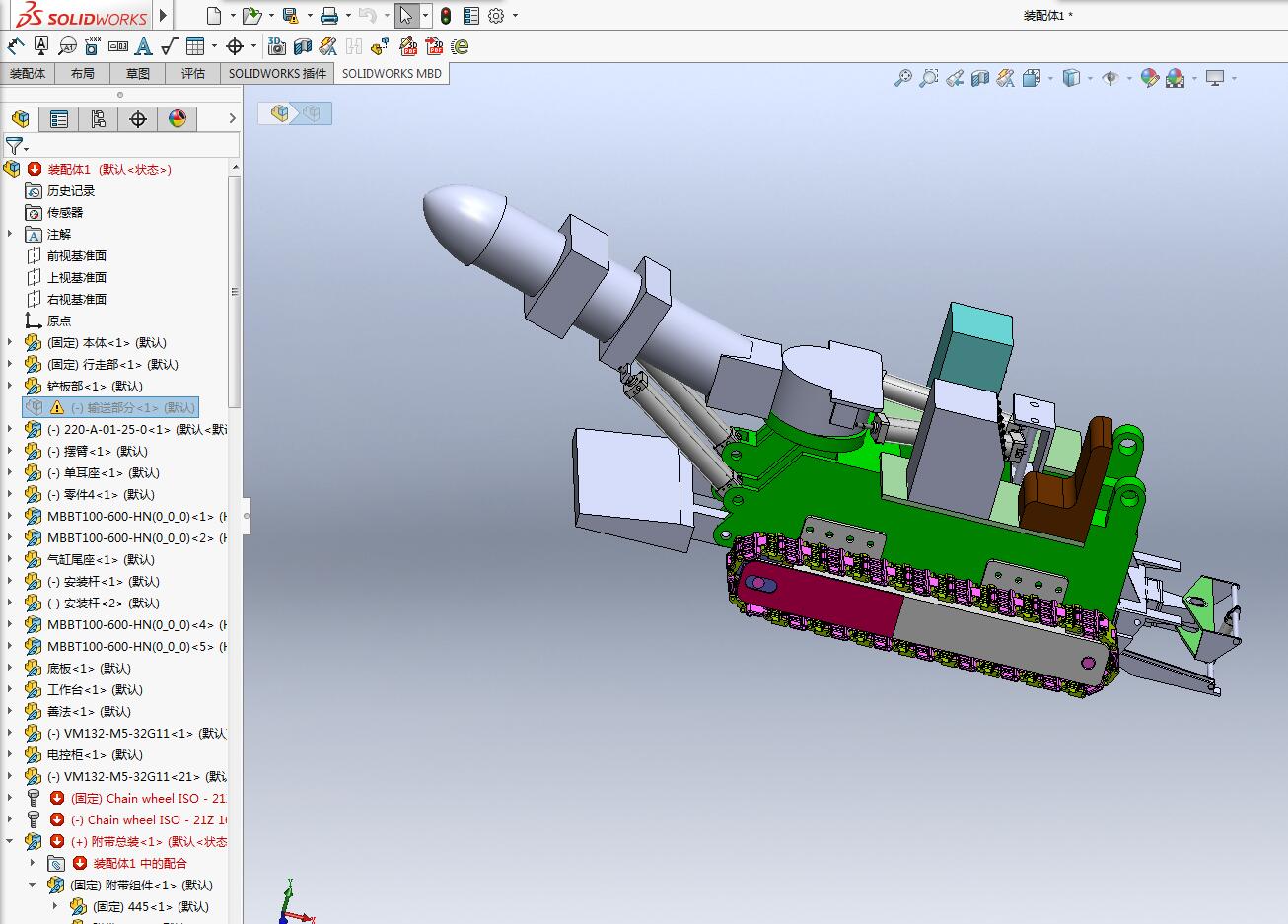
Task: Select the 工作台<1> component
Action: 95,689
